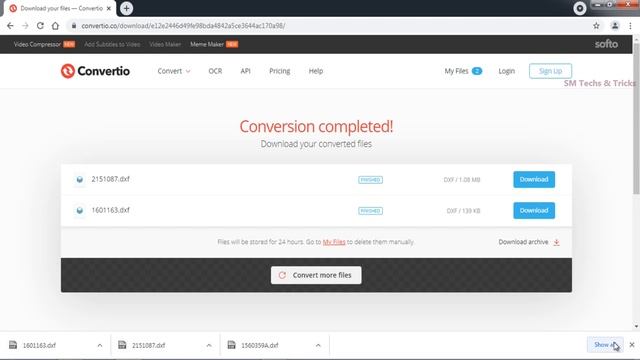This screenshot has height=360, width=640.
Task: Expand options for the 2151087.dxf download
Action: click(209, 345)
